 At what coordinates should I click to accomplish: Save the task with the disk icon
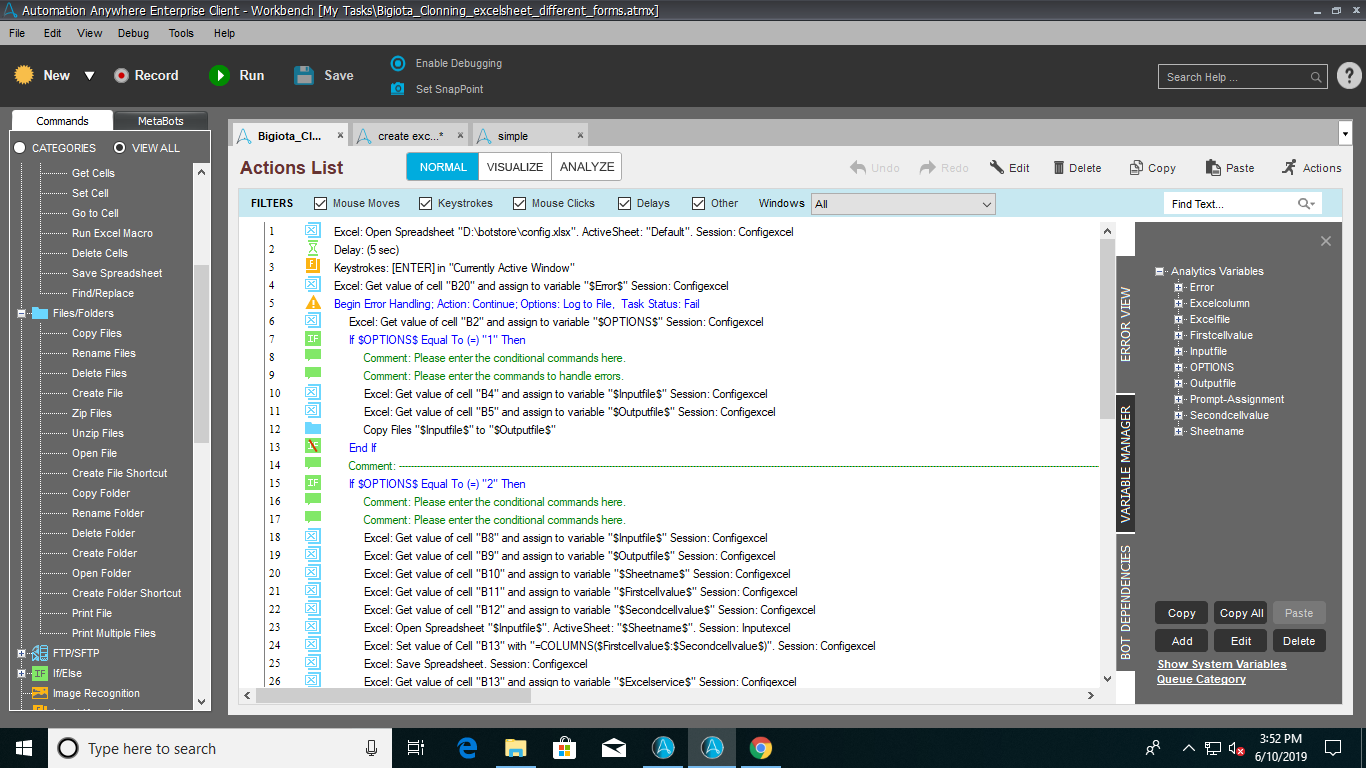305,76
